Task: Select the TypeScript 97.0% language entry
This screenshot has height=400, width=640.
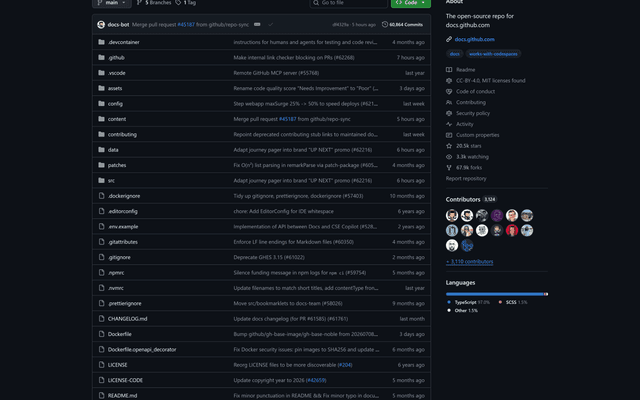Action: point(468,302)
